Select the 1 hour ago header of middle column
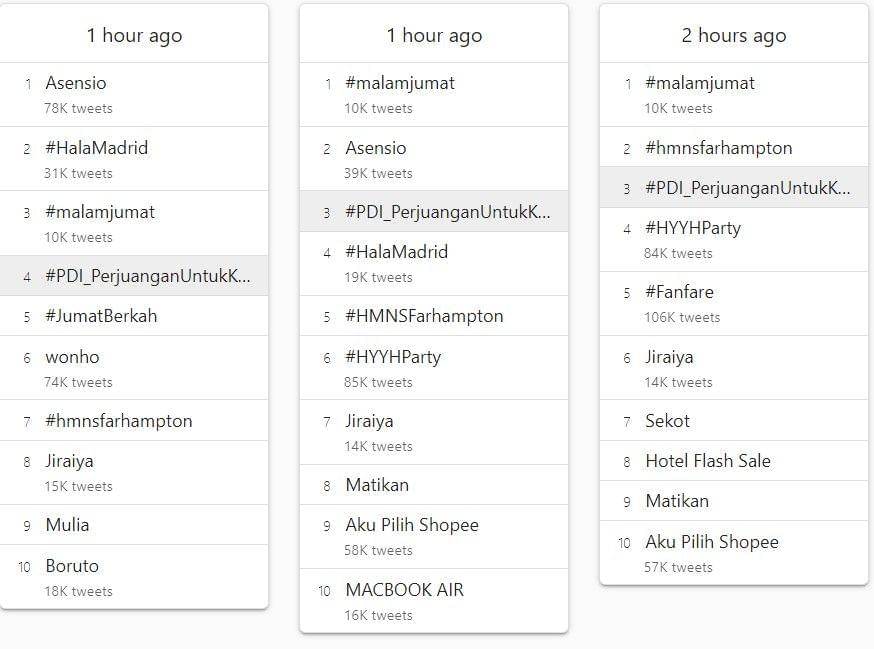Viewport: 874px width, 649px height. click(435, 34)
